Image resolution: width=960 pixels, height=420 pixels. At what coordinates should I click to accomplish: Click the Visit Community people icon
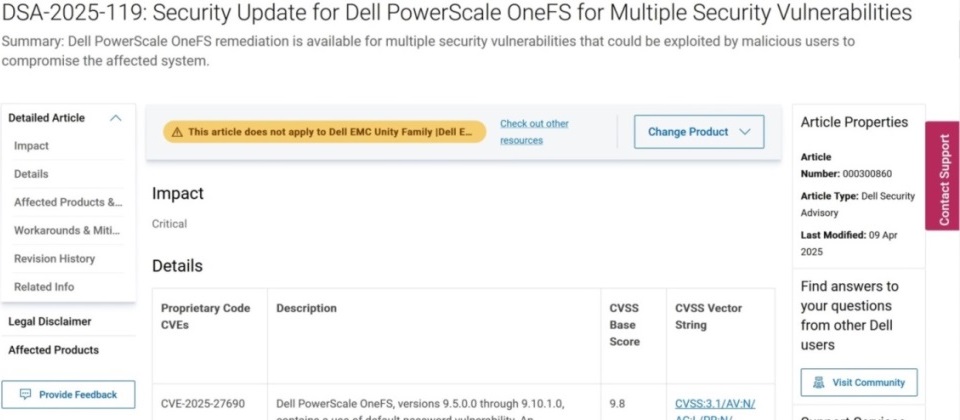click(x=819, y=383)
